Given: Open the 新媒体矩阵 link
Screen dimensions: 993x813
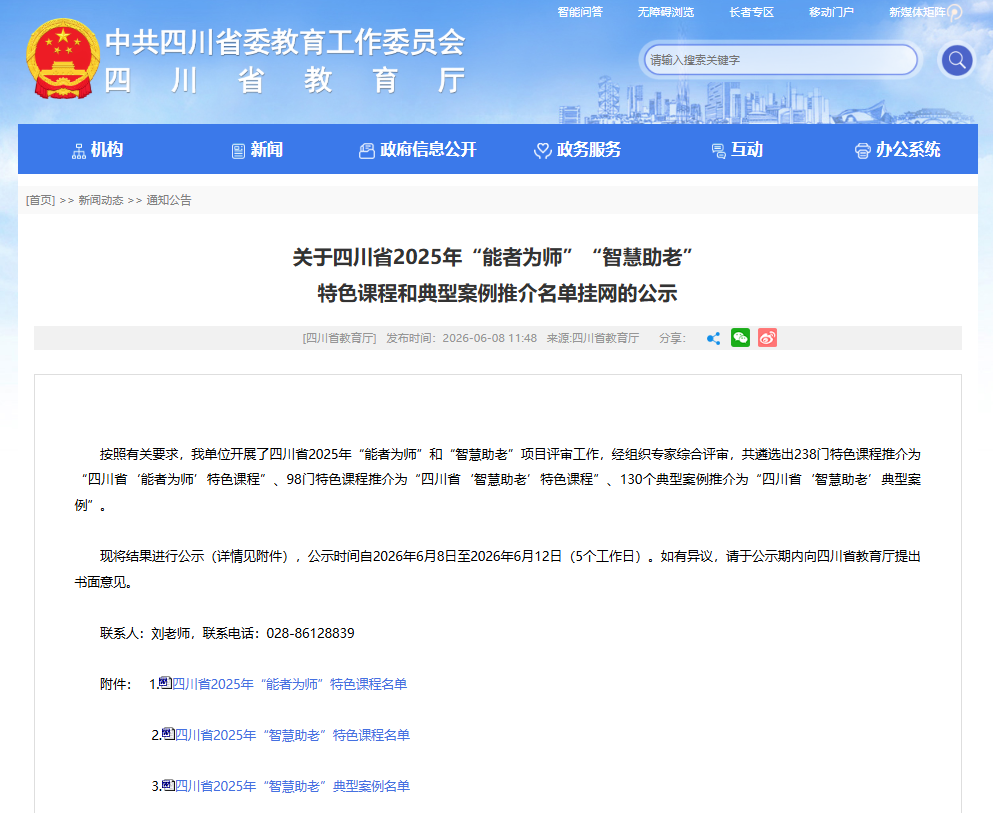Looking at the screenshot, I should [x=917, y=12].
